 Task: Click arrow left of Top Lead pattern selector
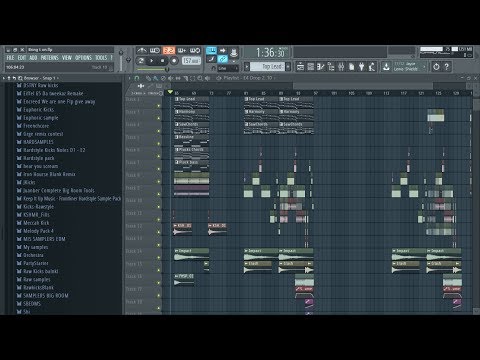pos(247,67)
